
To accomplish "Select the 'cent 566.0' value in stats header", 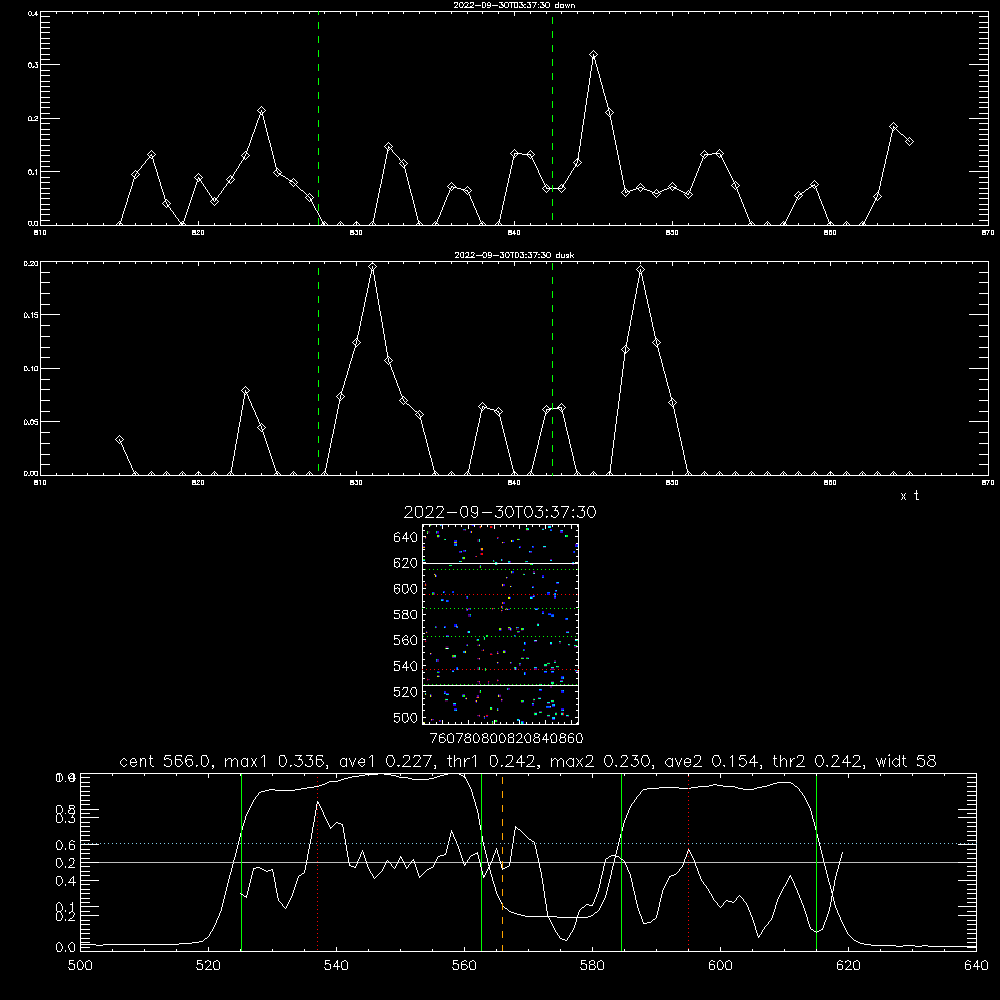I will [166, 761].
